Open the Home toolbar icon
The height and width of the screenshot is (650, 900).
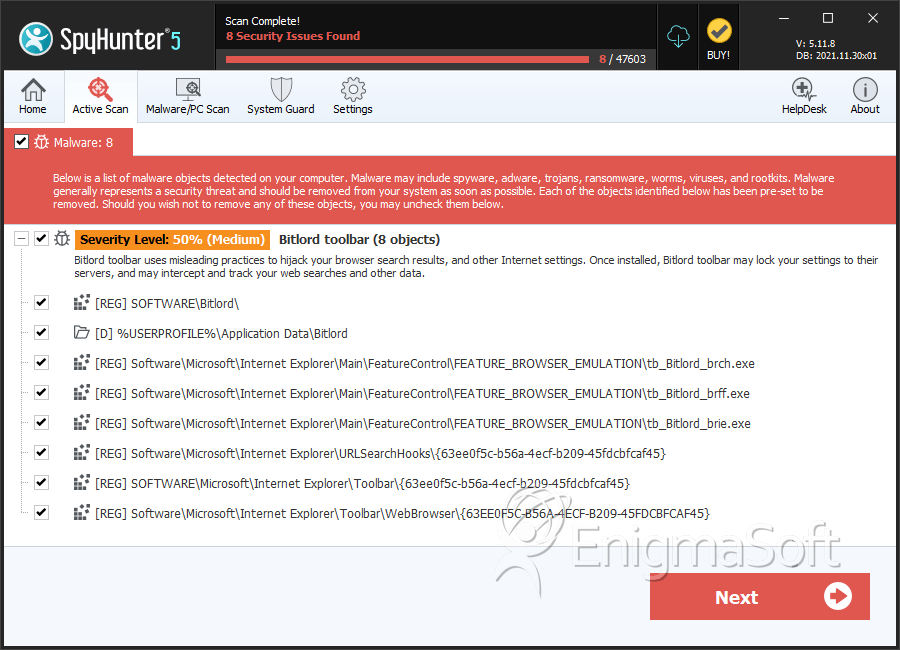tap(33, 96)
